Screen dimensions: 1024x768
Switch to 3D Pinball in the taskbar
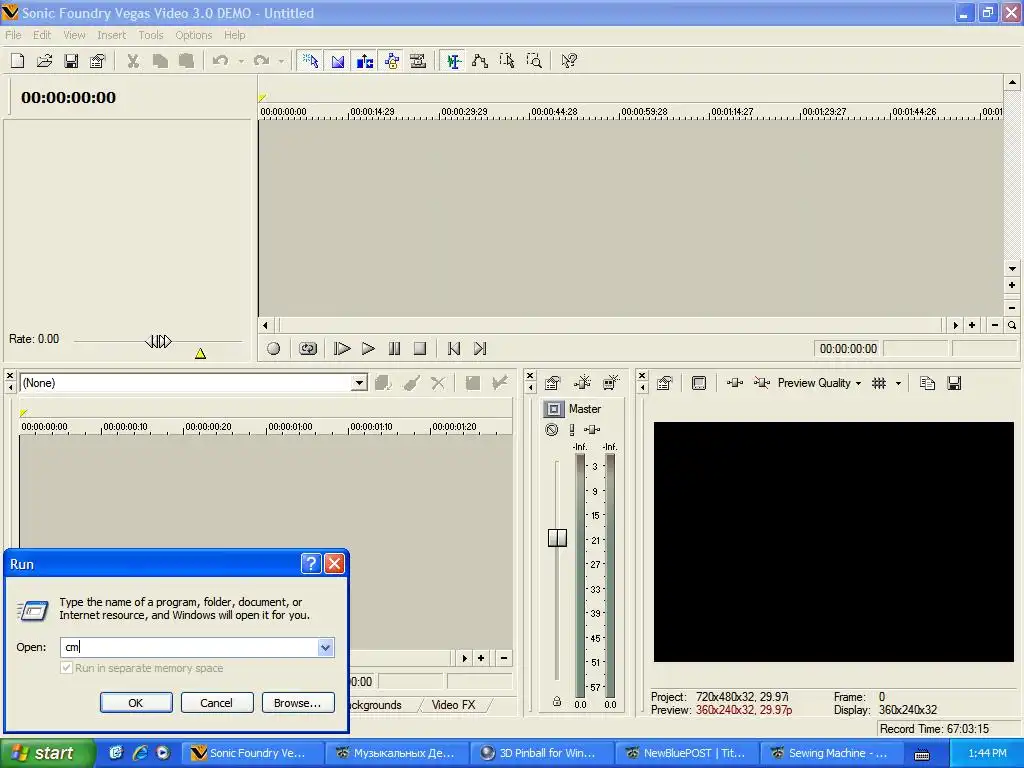541,753
